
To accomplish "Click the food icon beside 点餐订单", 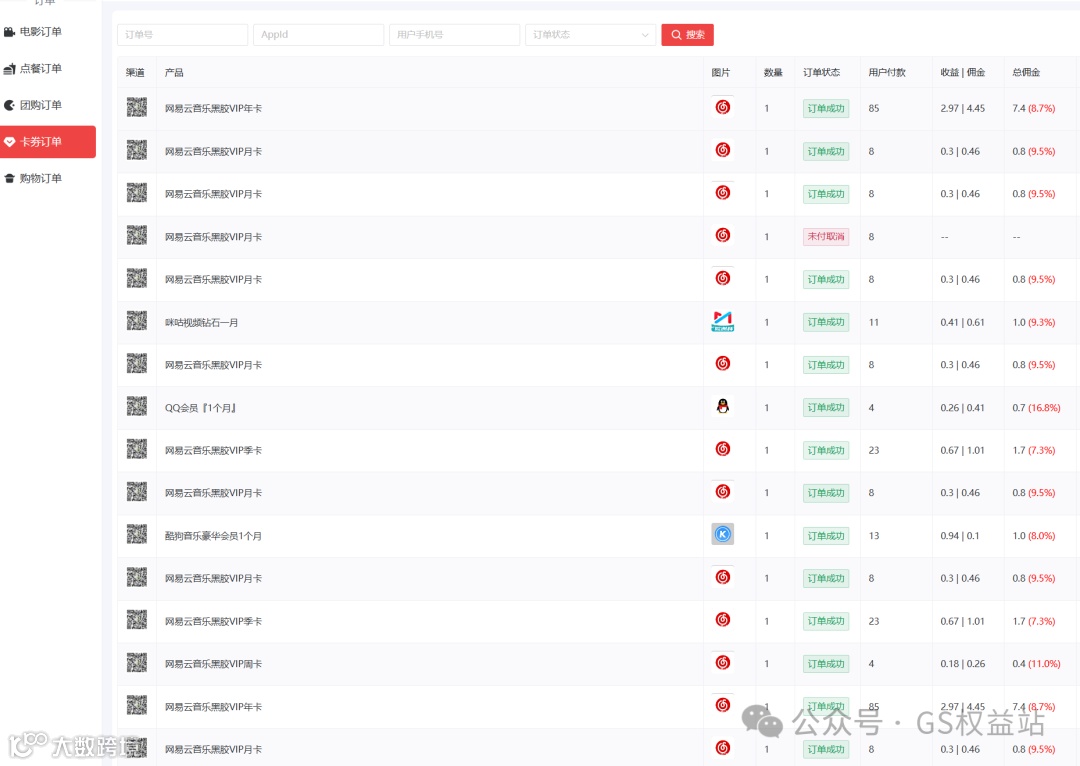I will point(9,68).
